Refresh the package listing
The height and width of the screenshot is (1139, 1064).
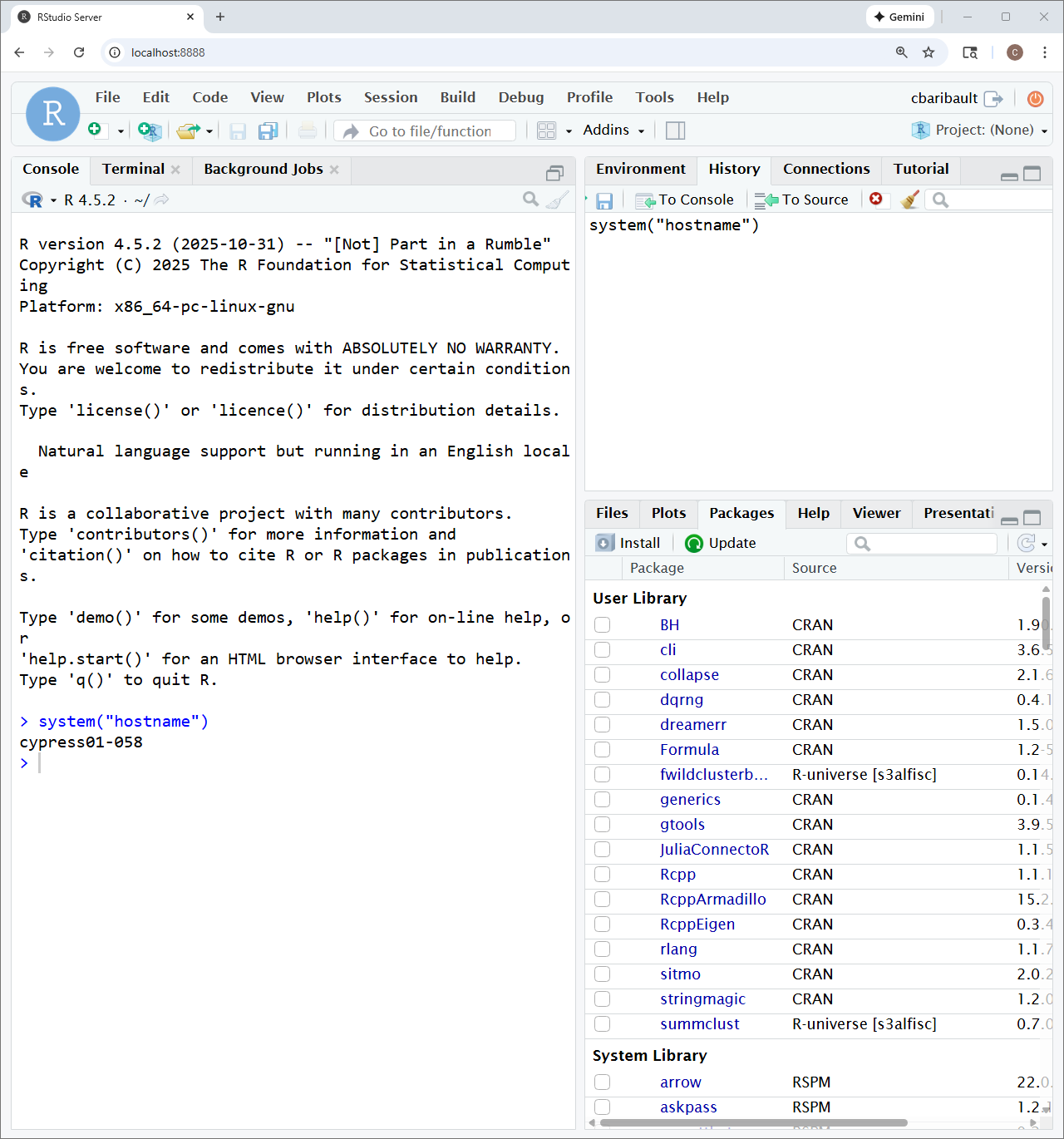pos(1027,542)
